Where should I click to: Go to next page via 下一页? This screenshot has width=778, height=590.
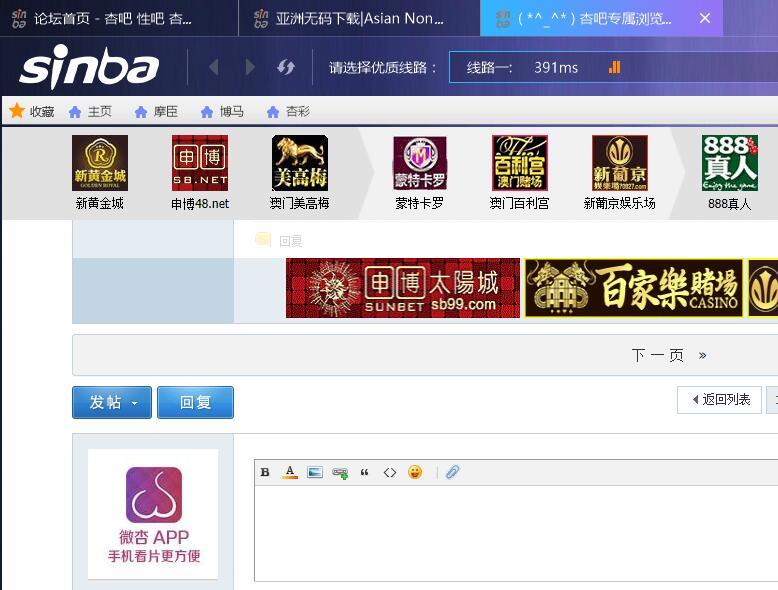(x=668, y=355)
